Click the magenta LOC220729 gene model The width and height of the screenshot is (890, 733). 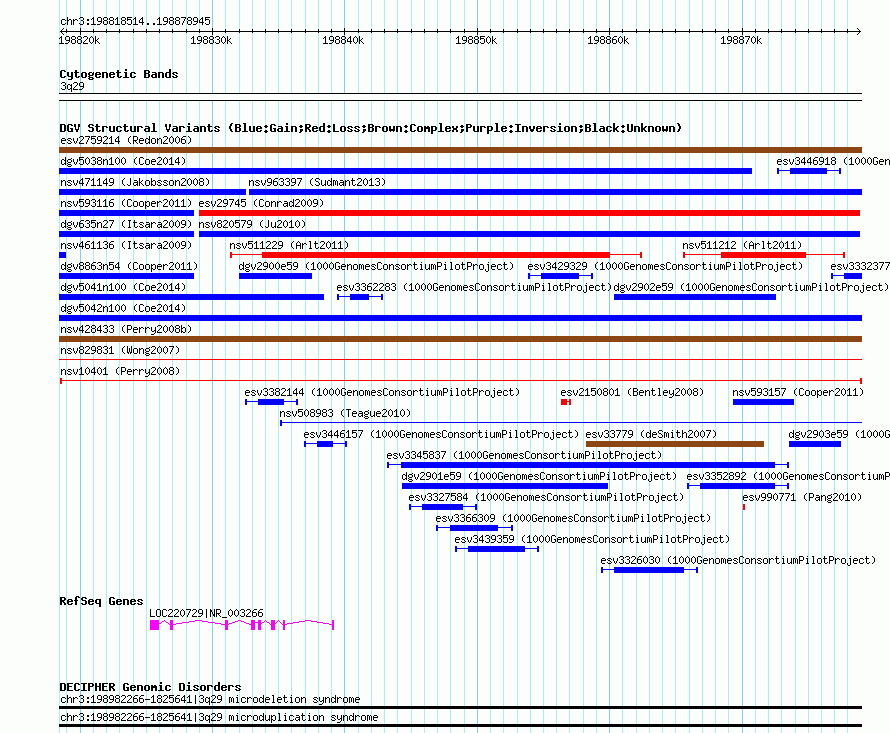pyautogui.click(x=242, y=625)
